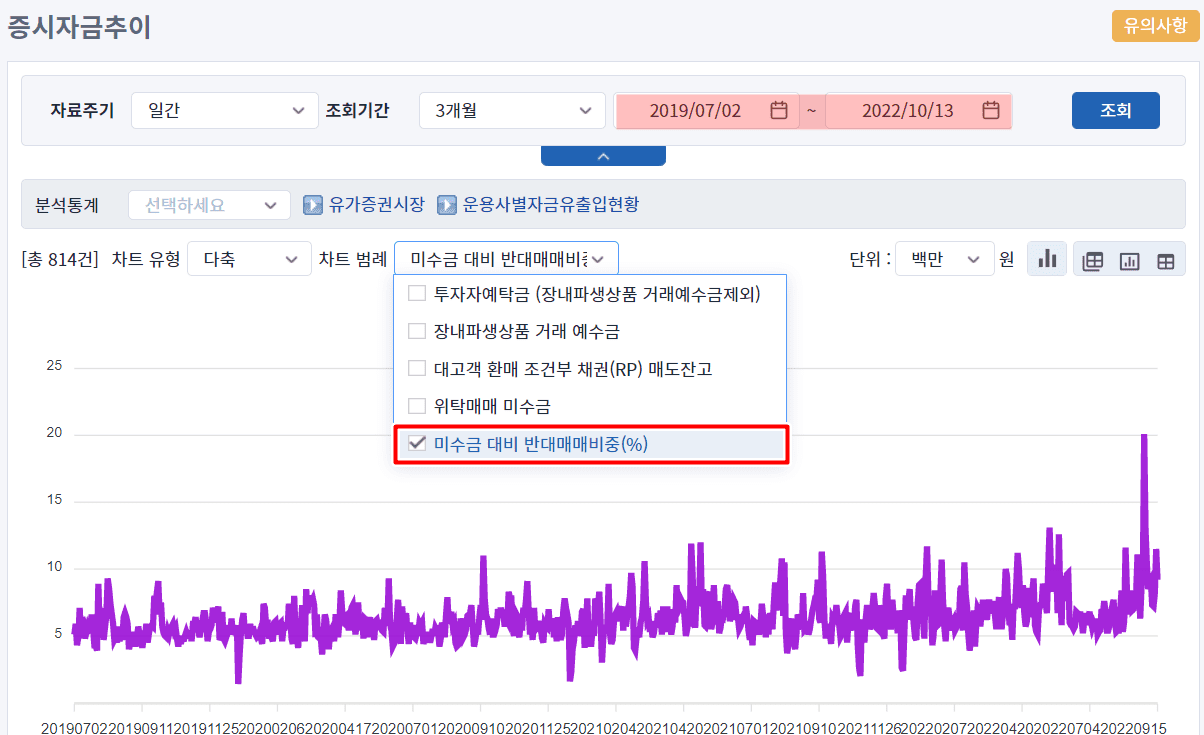Open the end date calendar picker icon
Screen dimensions: 1204x735
point(991,110)
